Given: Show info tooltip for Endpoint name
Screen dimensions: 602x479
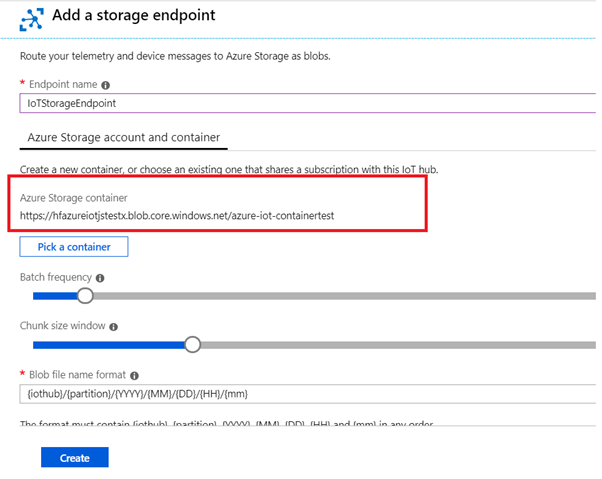Looking at the screenshot, I should [x=106, y=85].
